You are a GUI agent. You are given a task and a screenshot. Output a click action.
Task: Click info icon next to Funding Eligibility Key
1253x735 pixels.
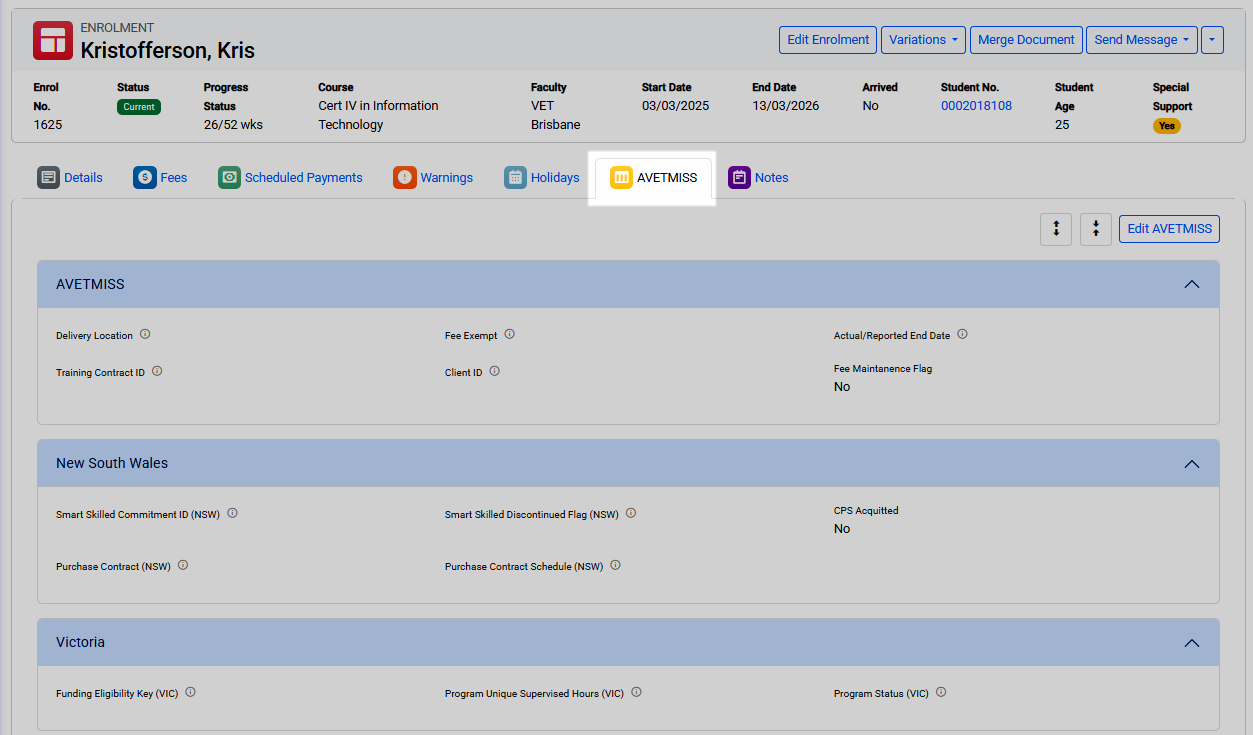point(190,692)
